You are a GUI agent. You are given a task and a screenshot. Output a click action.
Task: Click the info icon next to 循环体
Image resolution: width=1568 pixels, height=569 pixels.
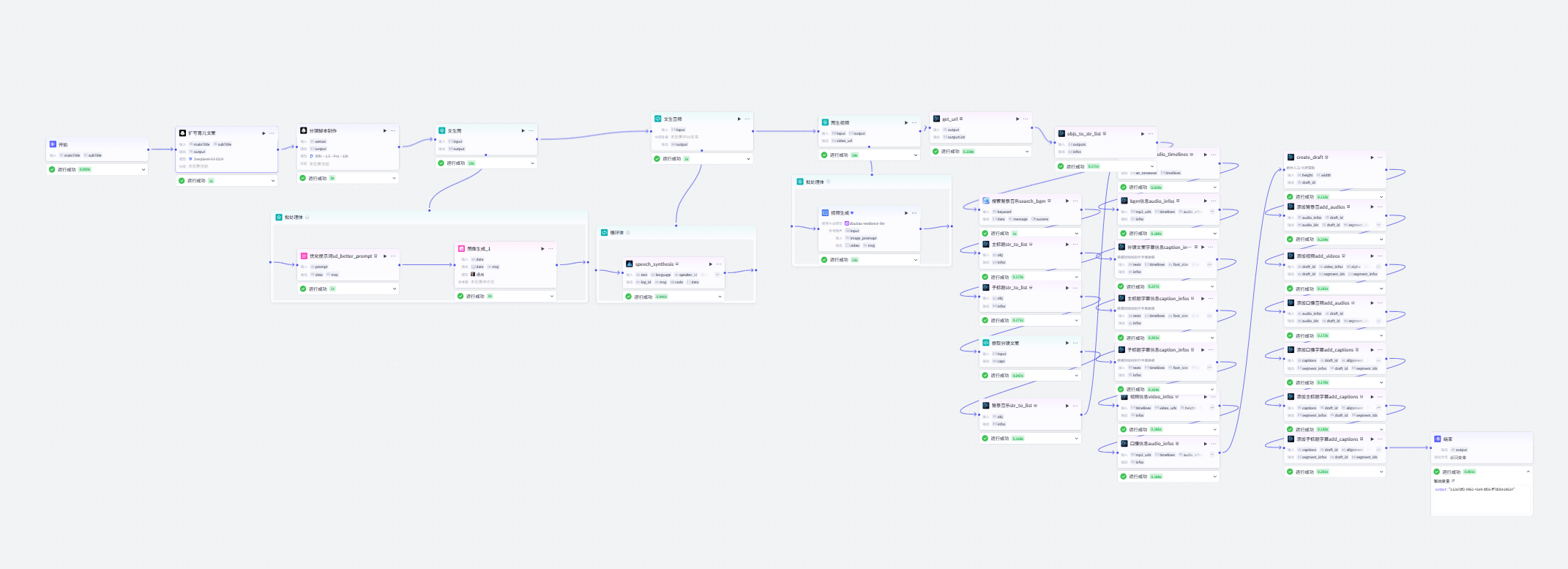pyautogui.click(x=628, y=233)
